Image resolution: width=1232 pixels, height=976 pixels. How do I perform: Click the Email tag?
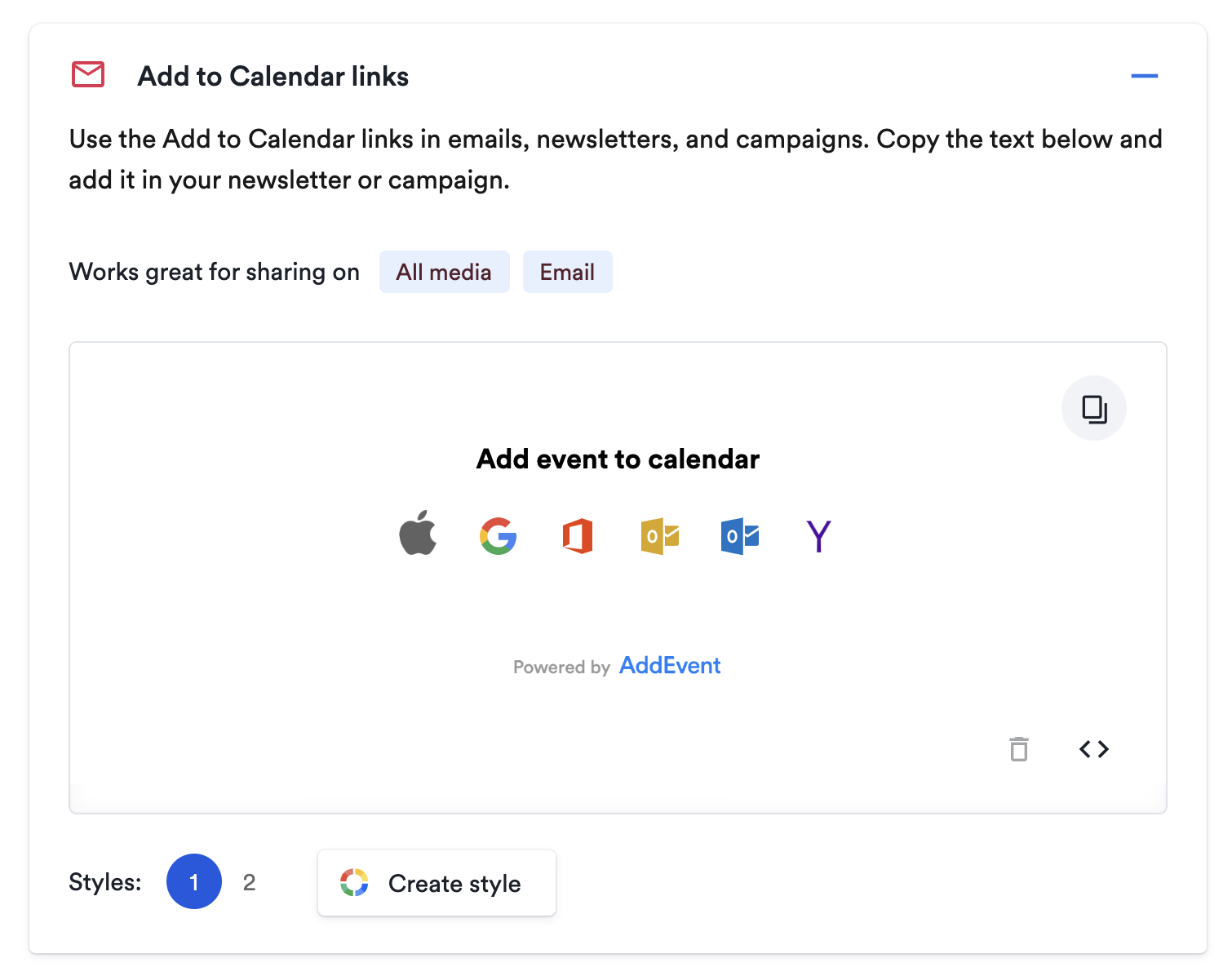[568, 272]
